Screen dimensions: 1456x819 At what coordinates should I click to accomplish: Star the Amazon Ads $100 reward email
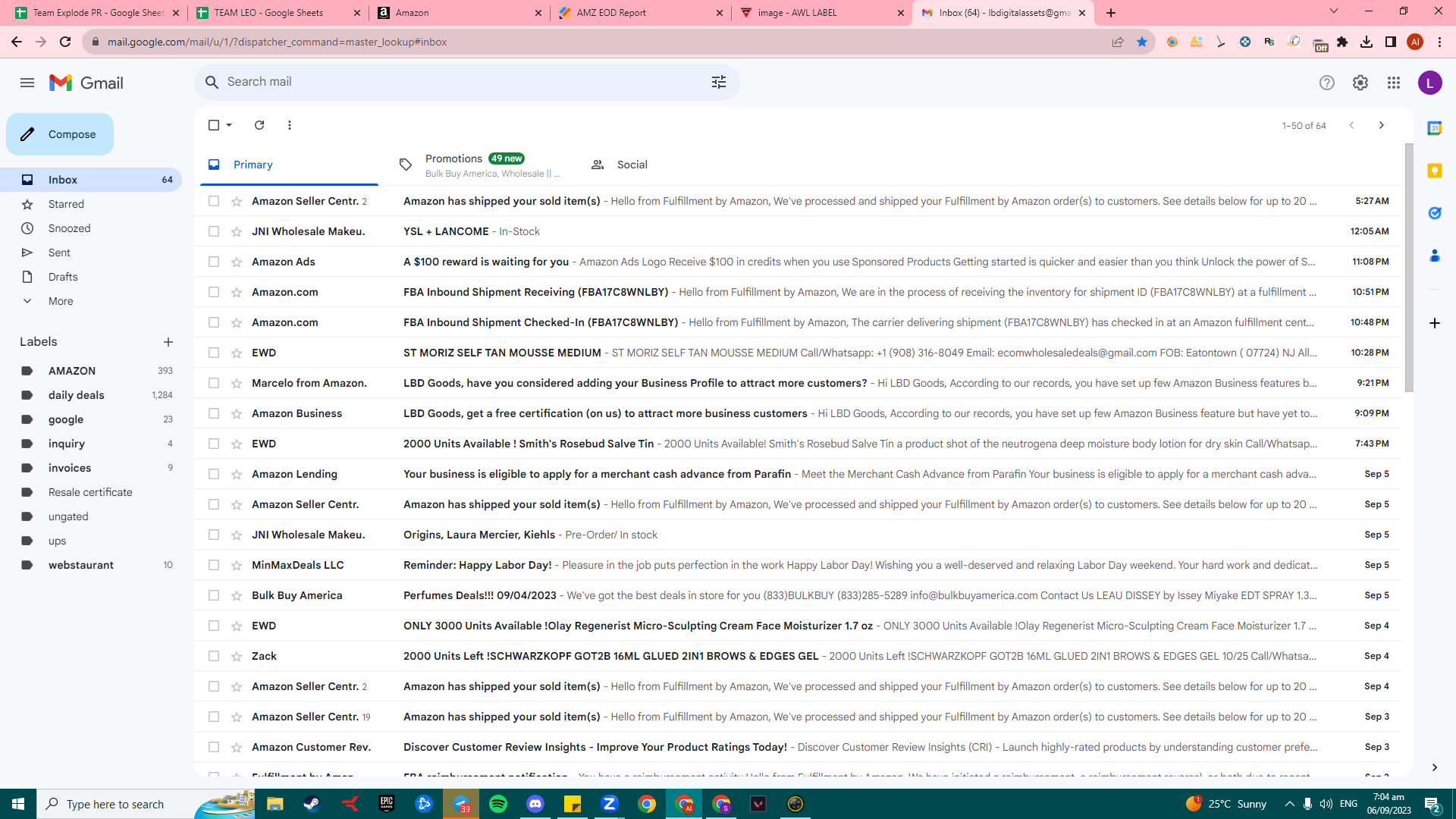(237, 262)
